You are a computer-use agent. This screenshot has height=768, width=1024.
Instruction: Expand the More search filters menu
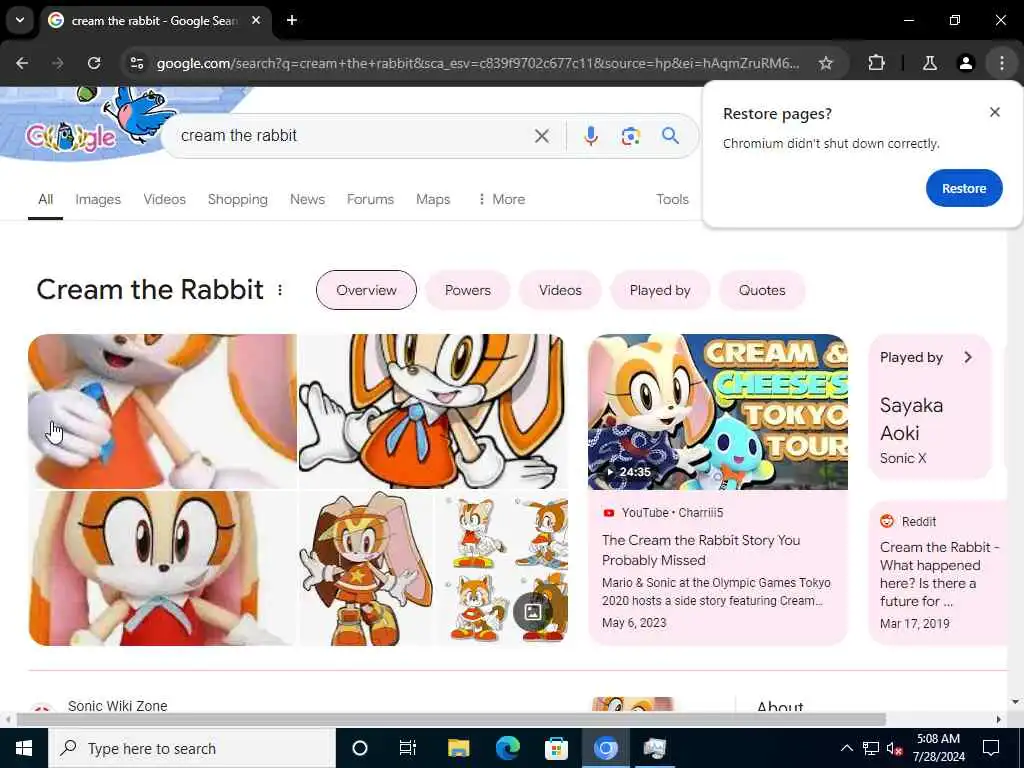pyautogui.click(x=501, y=199)
